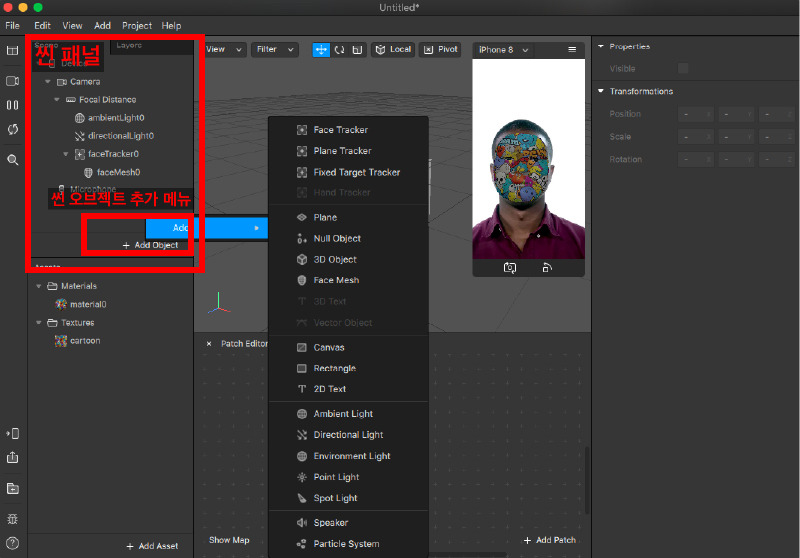Click the bug report icon

(x=13, y=519)
